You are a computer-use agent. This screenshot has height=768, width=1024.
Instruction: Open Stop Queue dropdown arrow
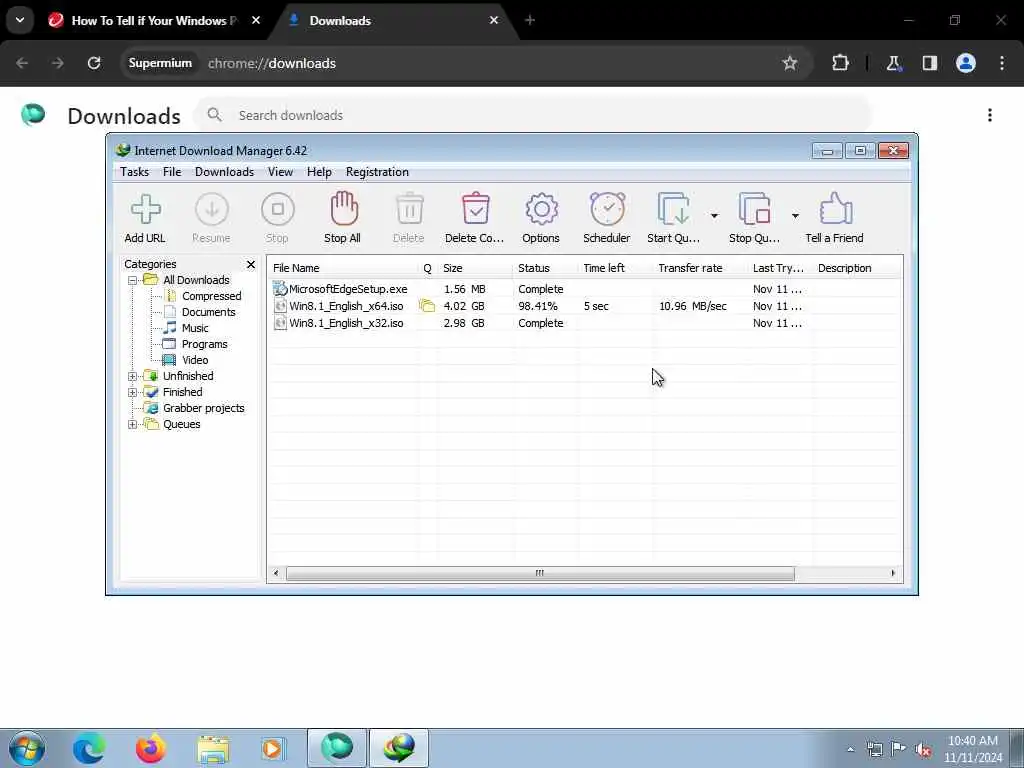click(795, 216)
